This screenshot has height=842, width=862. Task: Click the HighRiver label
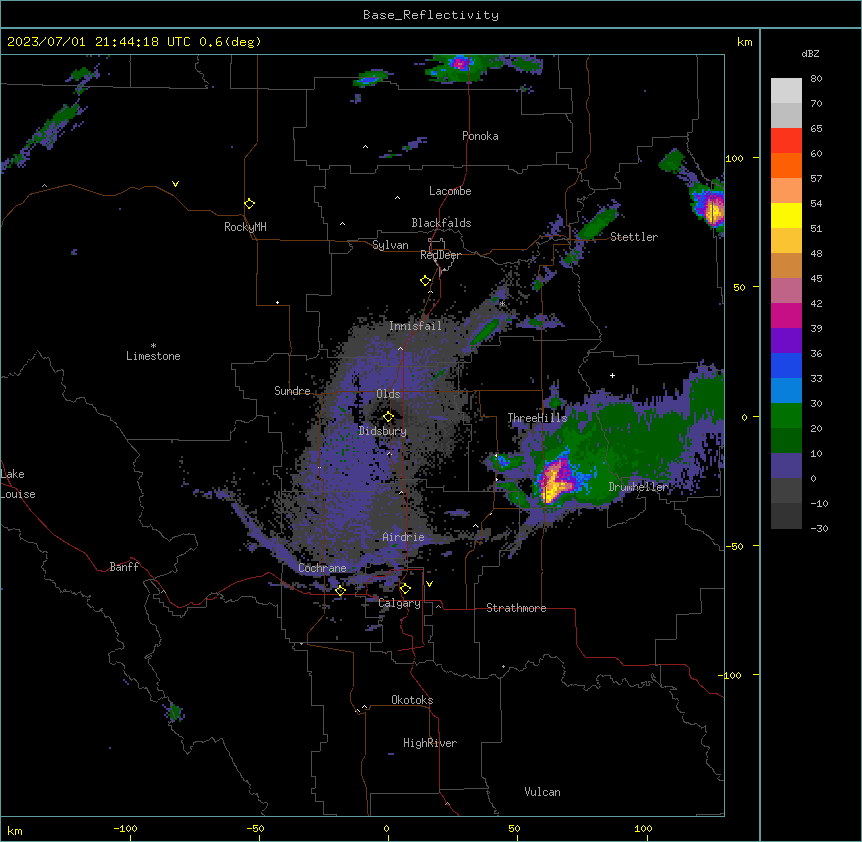pos(430,743)
